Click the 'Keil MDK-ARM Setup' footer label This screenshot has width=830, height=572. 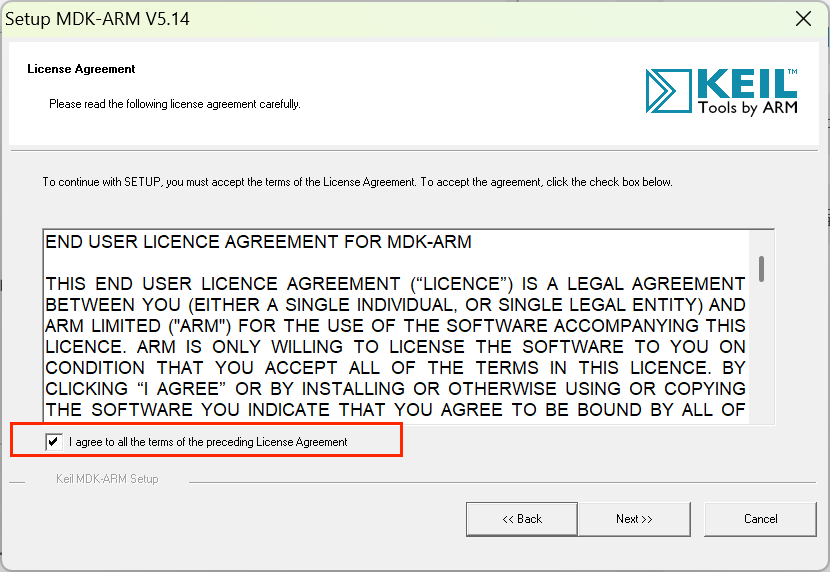[x=107, y=479]
